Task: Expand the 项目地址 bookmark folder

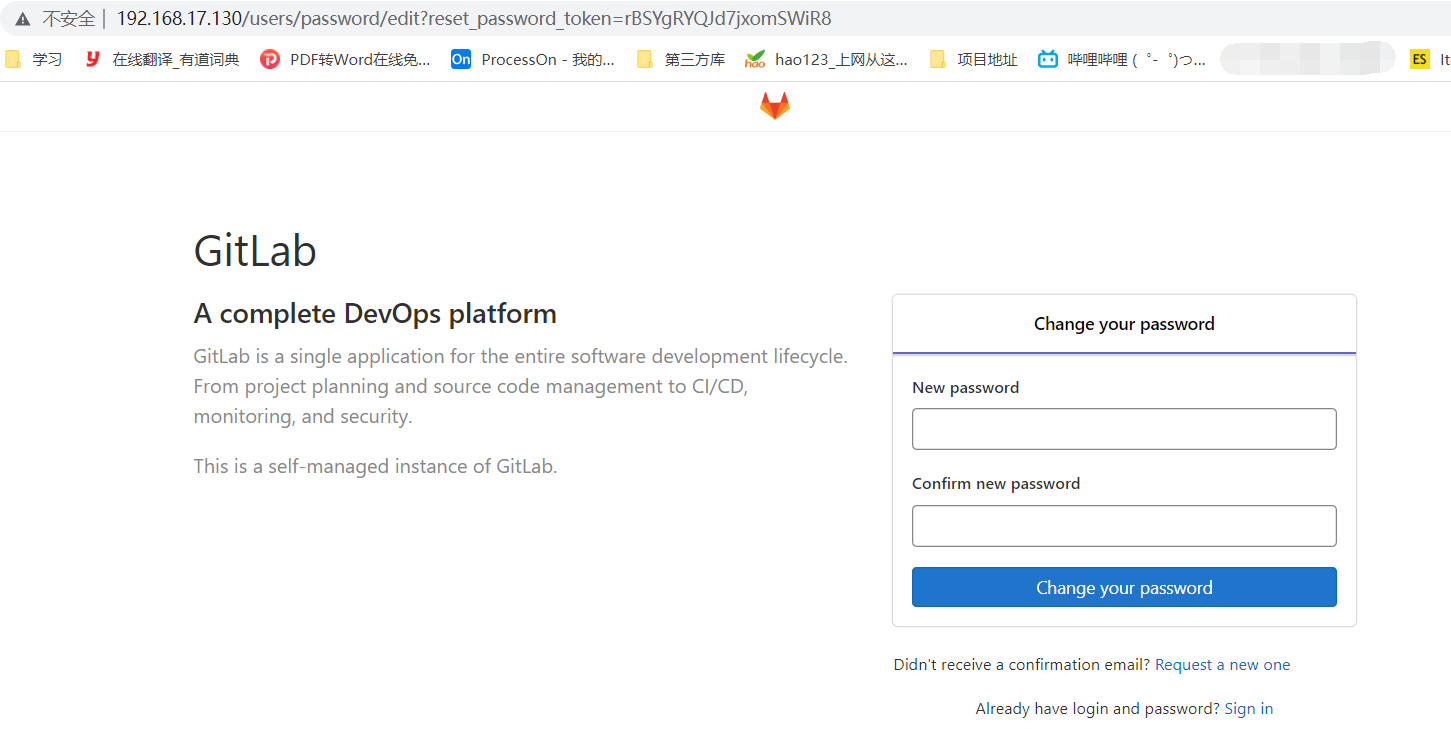Action: [973, 60]
